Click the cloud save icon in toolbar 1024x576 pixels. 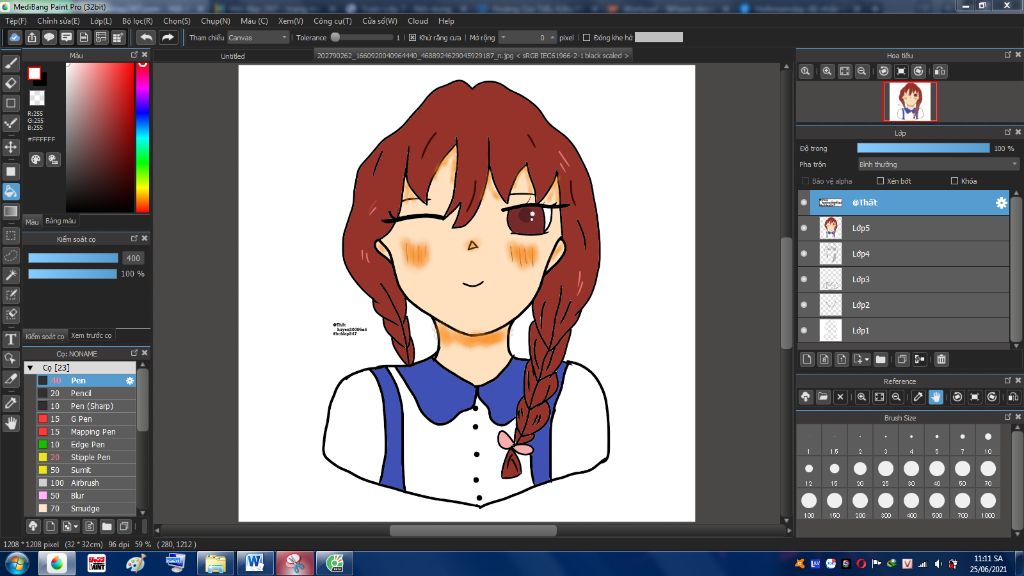[14, 37]
